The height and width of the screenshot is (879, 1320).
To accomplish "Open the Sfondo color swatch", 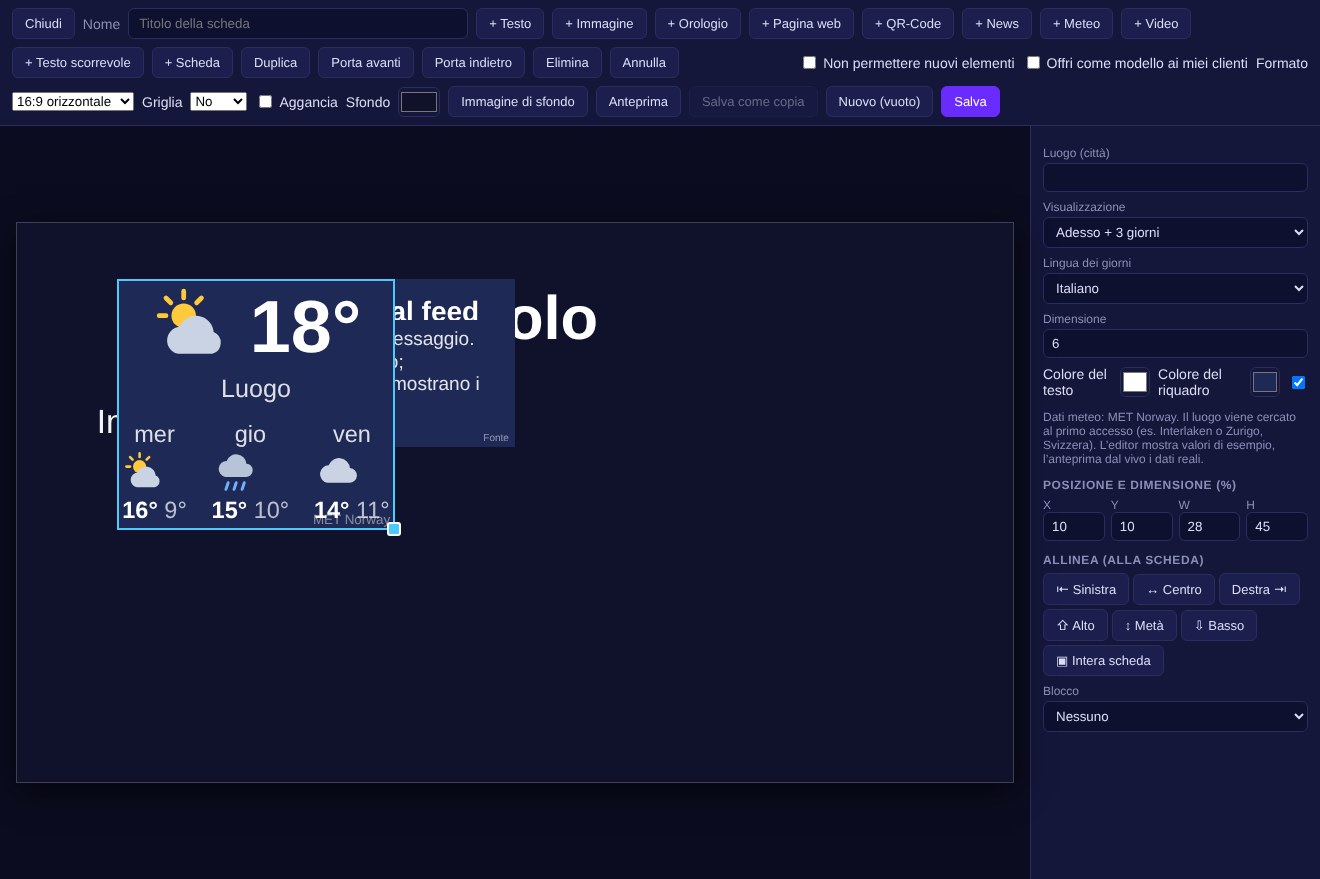I will [419, 102].
